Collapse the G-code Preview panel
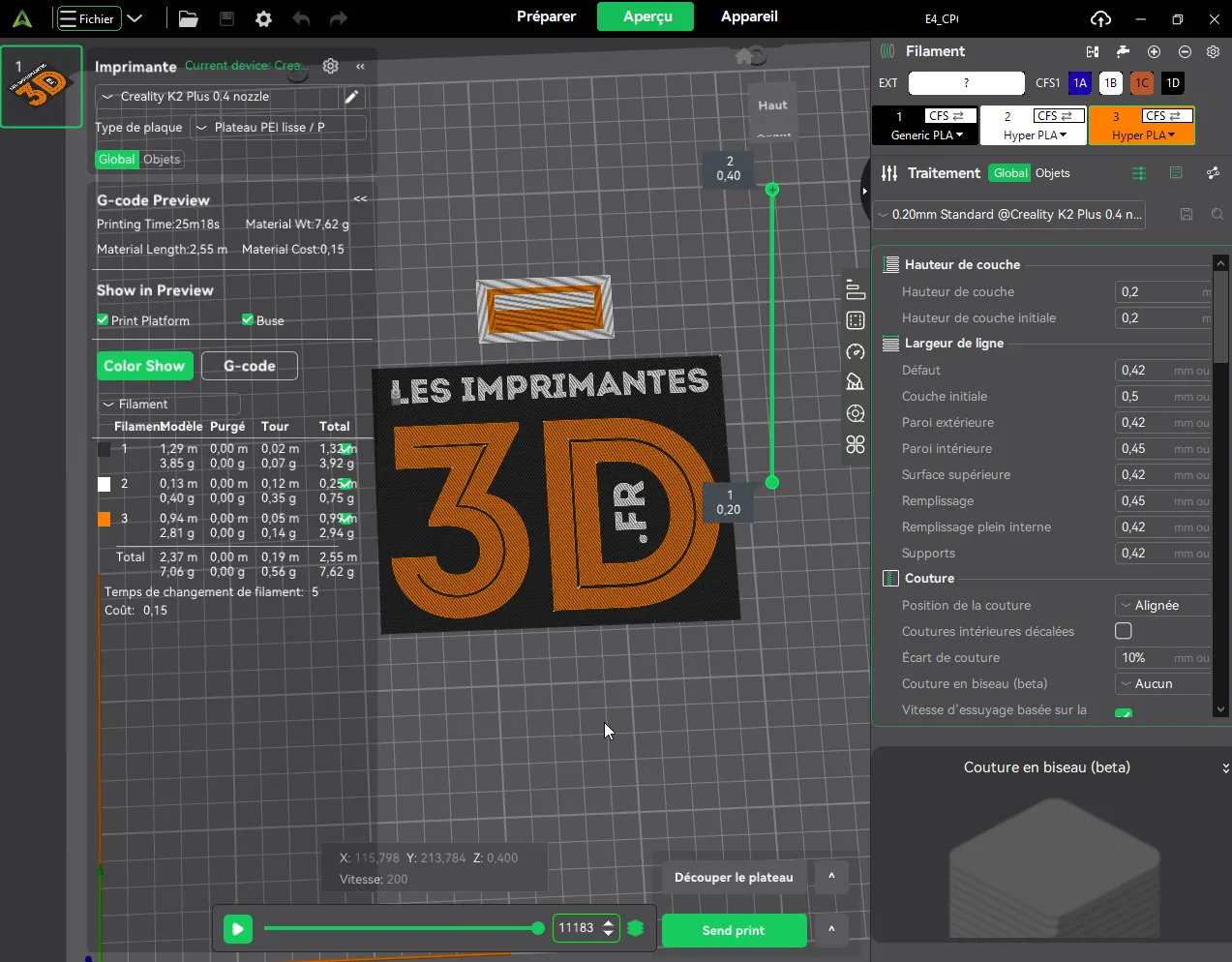This screenshot has width=1232, height=962. [360, 199]
